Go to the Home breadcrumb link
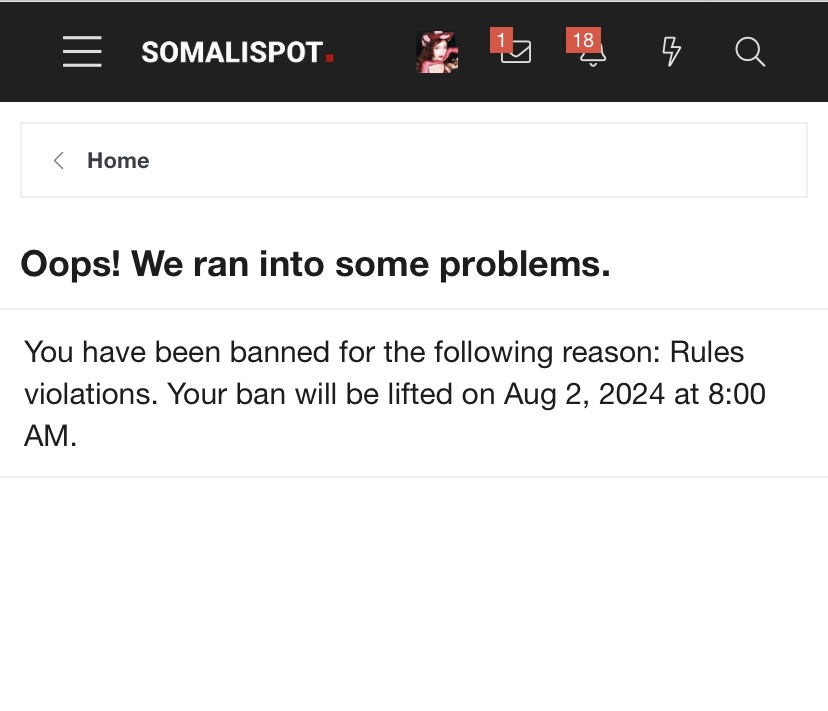 tap(118, 161)
